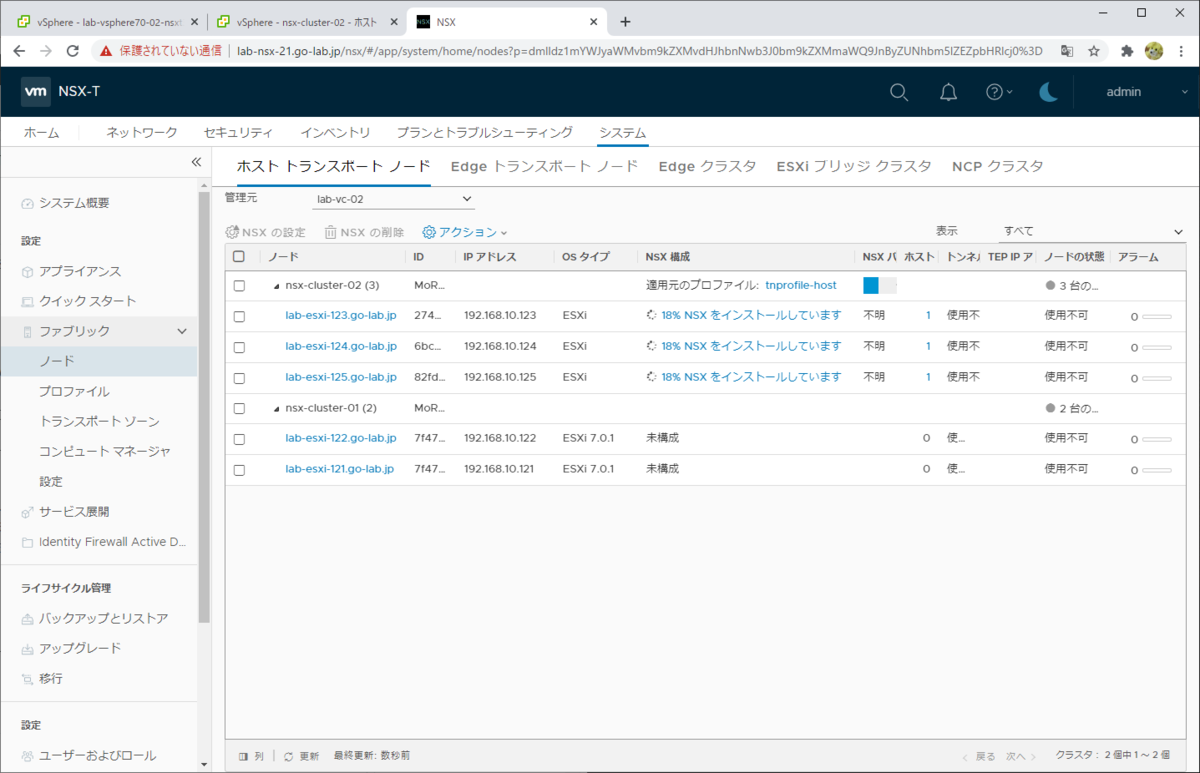Open browser extensions puzzle icon
This screenshot has width=1200, height=773.
coord(1127,50)
